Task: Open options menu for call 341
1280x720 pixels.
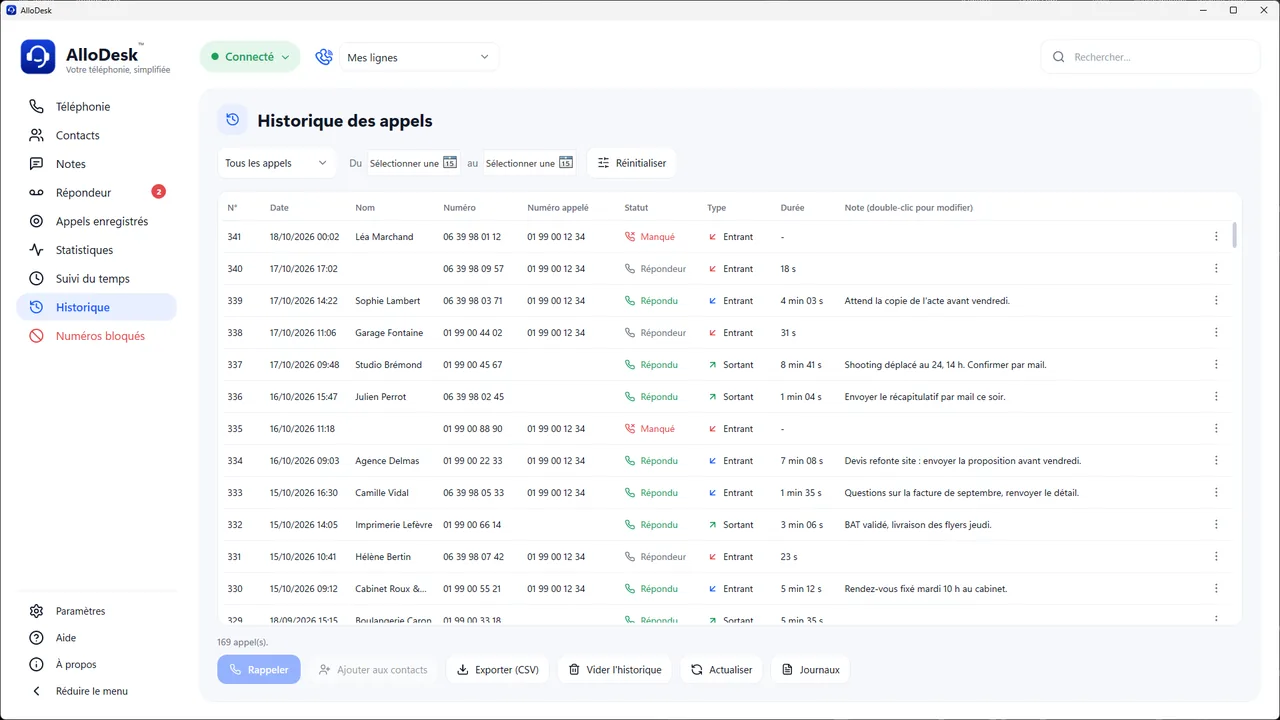Action: 1216,237
